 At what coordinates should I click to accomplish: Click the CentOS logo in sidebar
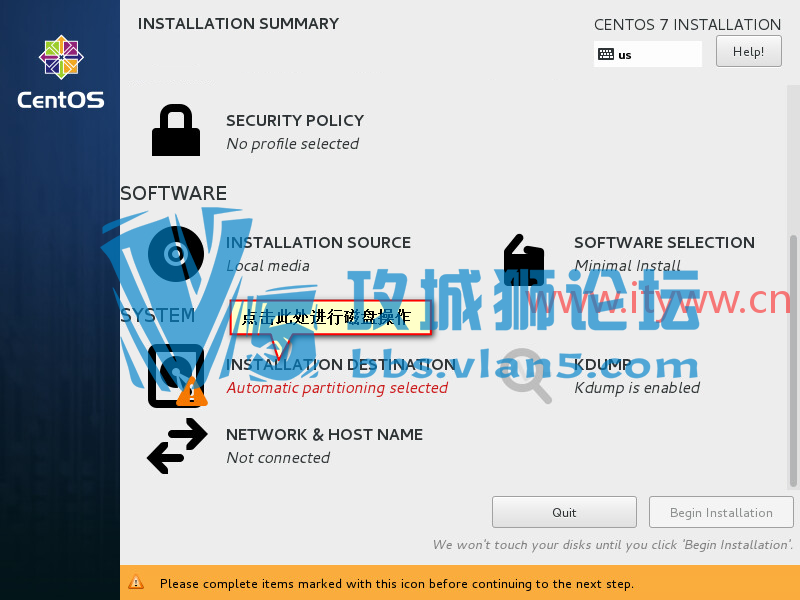(x=61, y=72)
